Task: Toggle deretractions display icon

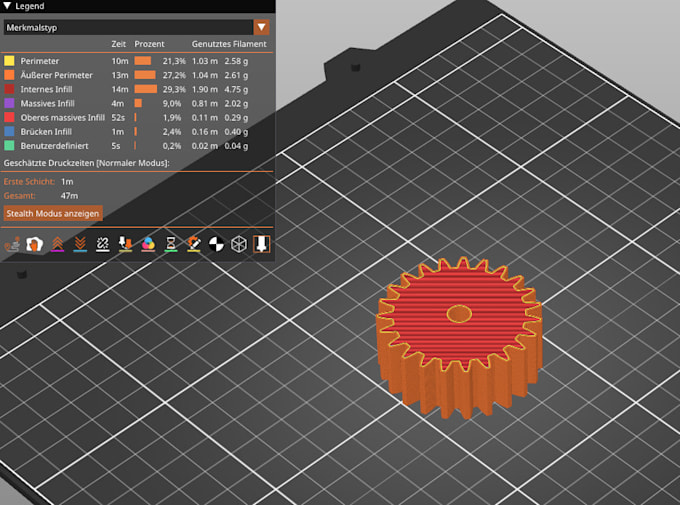Action: tap(80, 244)
